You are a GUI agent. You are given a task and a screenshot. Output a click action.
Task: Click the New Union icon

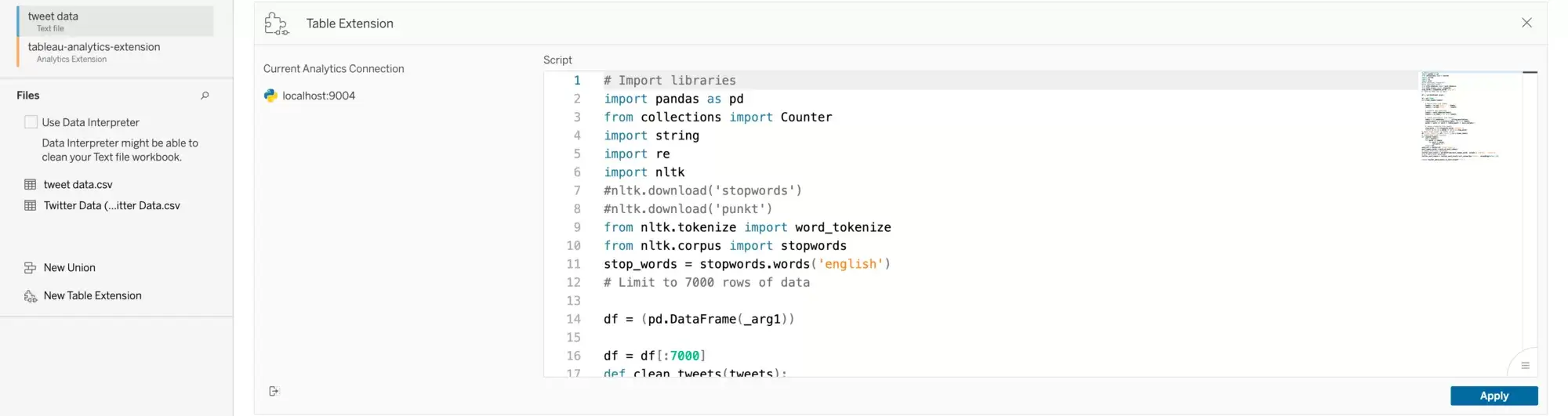(x=31, y=268)
